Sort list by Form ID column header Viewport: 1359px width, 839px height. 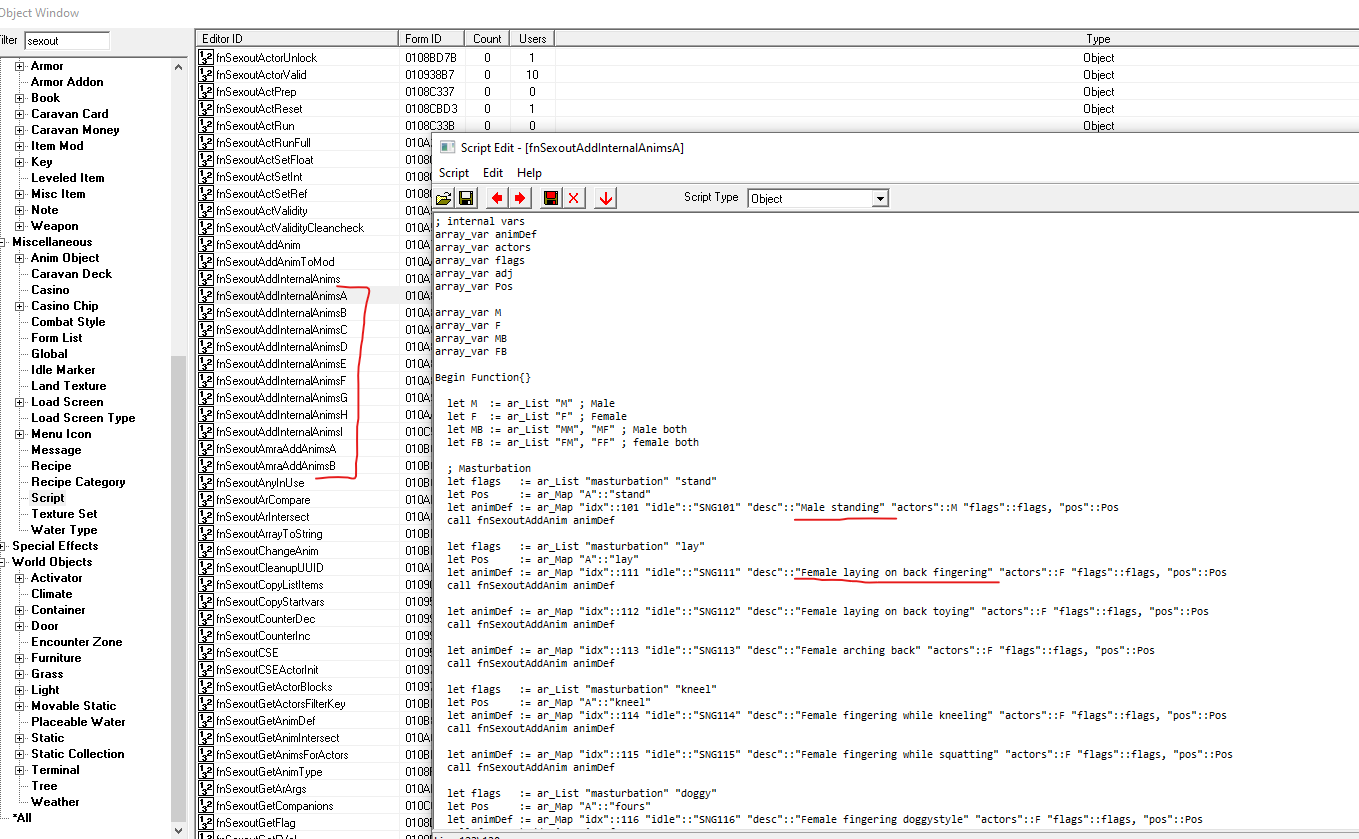pos(433,39)
